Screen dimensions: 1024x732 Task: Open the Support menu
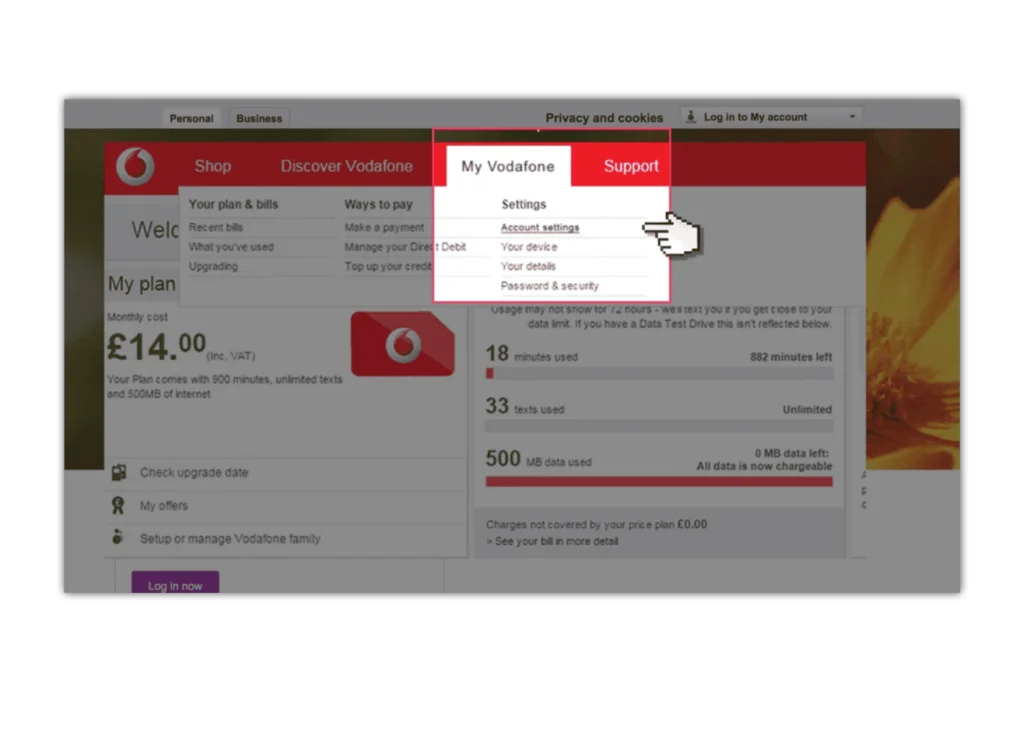(631, 166)
